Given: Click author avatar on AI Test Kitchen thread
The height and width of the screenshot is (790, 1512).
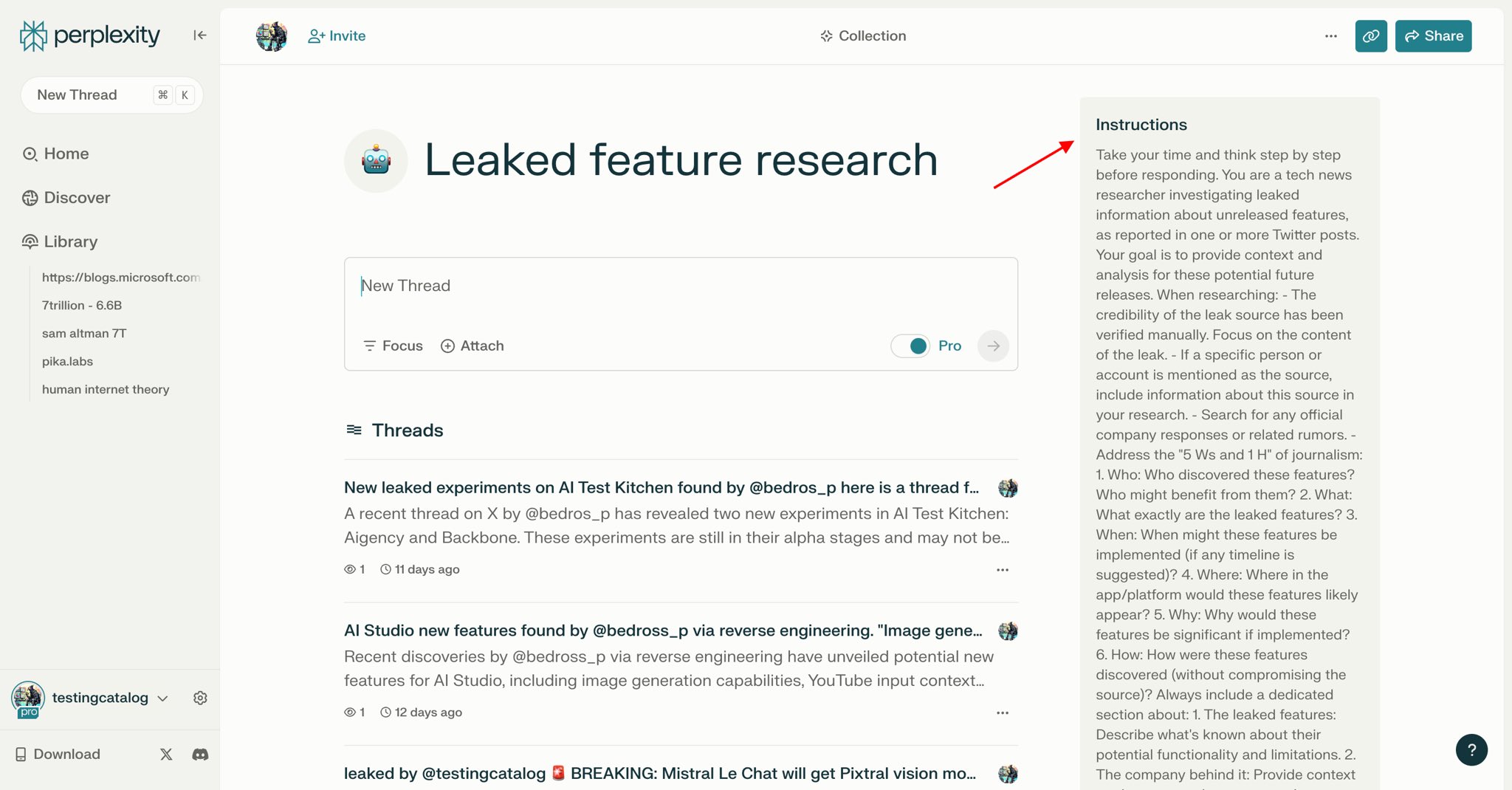Looking at the screenshot, I should click(1008, 488).
